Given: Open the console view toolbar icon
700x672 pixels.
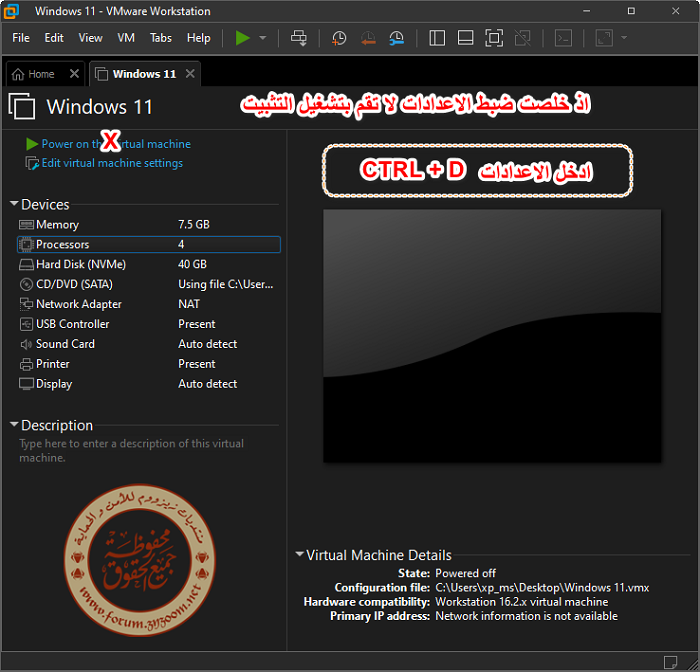Looking at the screenshot, I should pyautogui.click(x=563, y=38).
